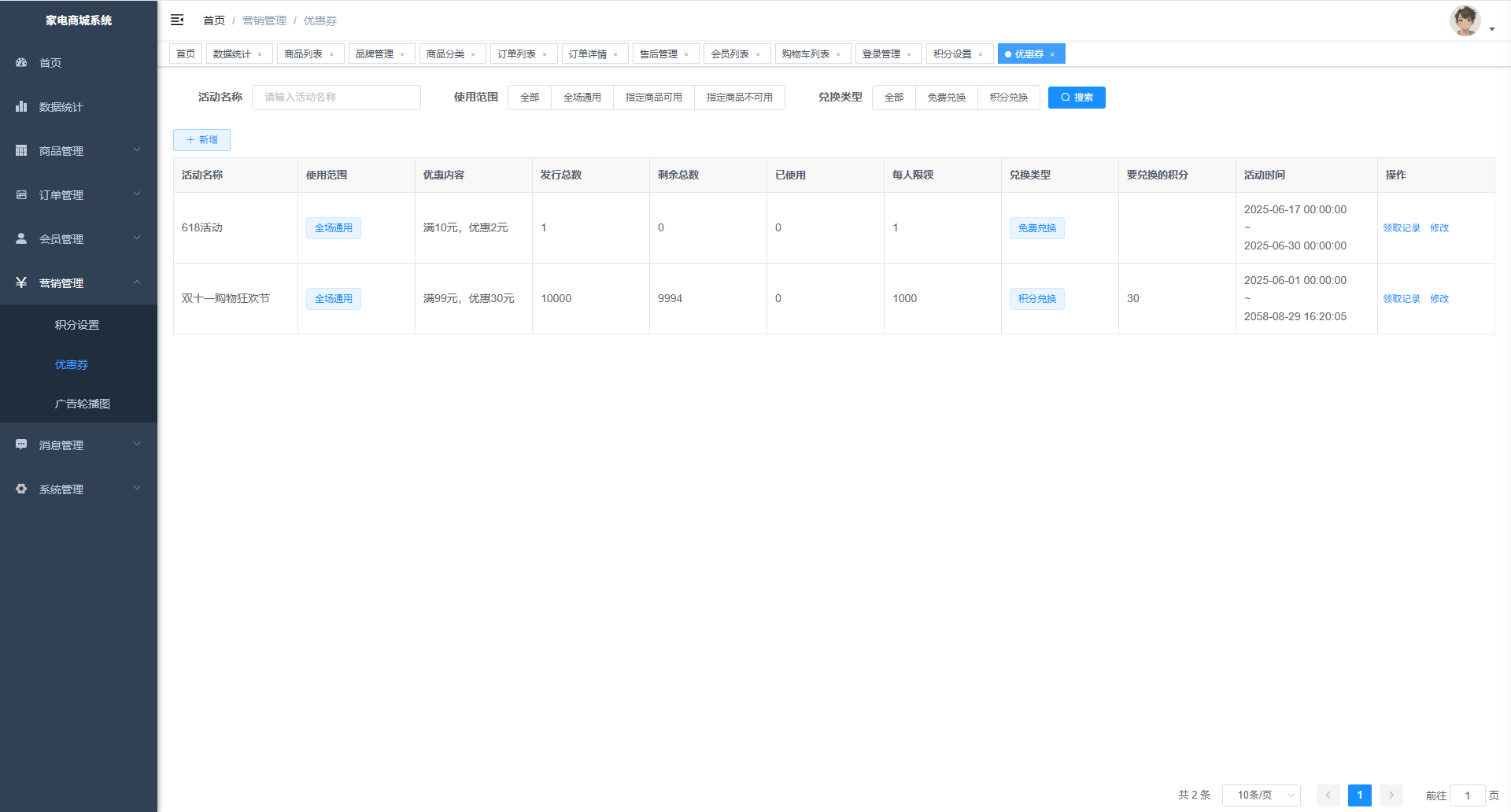The height and width of the screenshot is (812, 1511).
Task: Click the 会员管理 person icon
Action: (x=21, y=238)
